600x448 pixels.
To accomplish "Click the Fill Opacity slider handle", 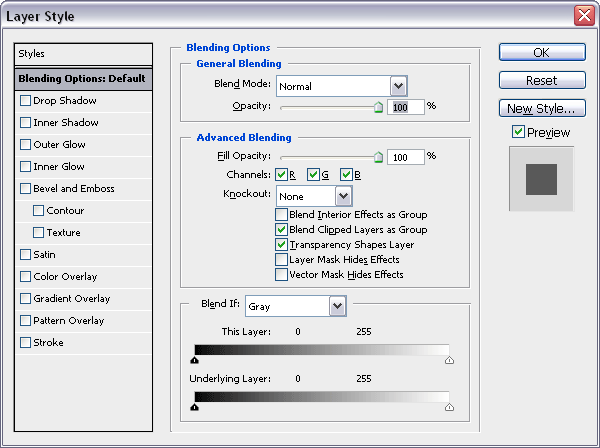I will 378,157.
